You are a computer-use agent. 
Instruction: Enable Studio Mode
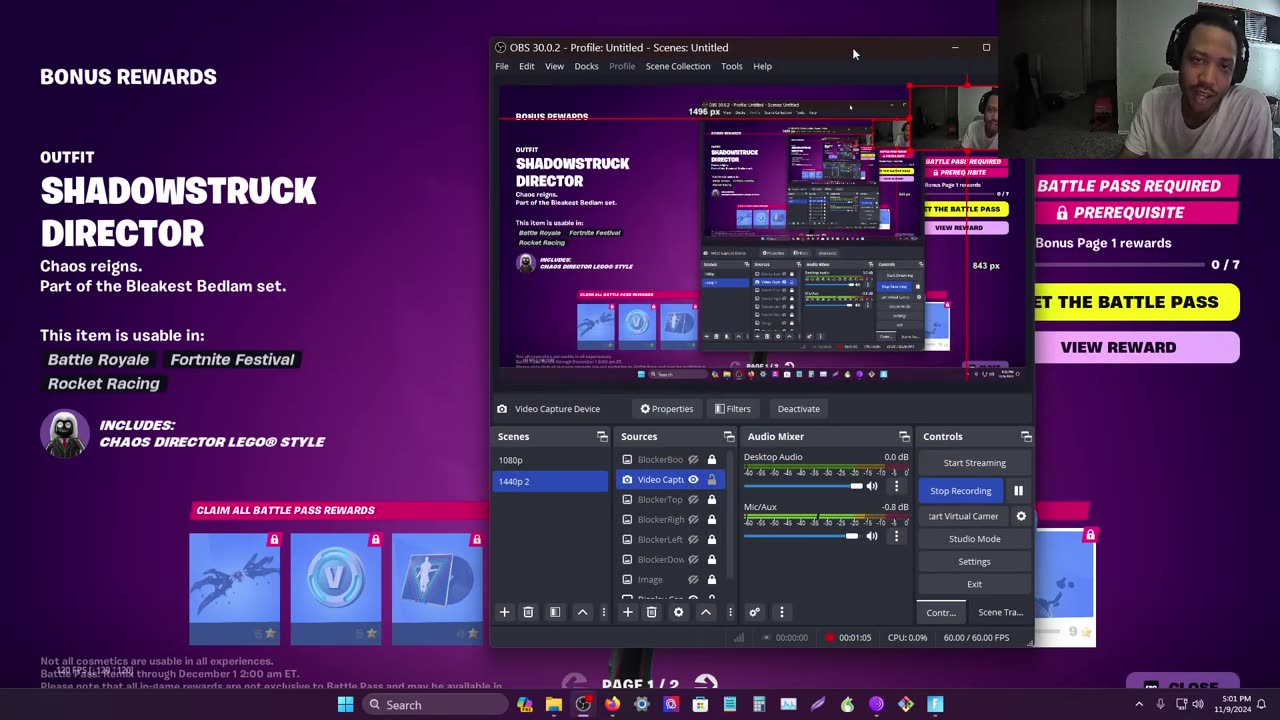coord(974,539)
